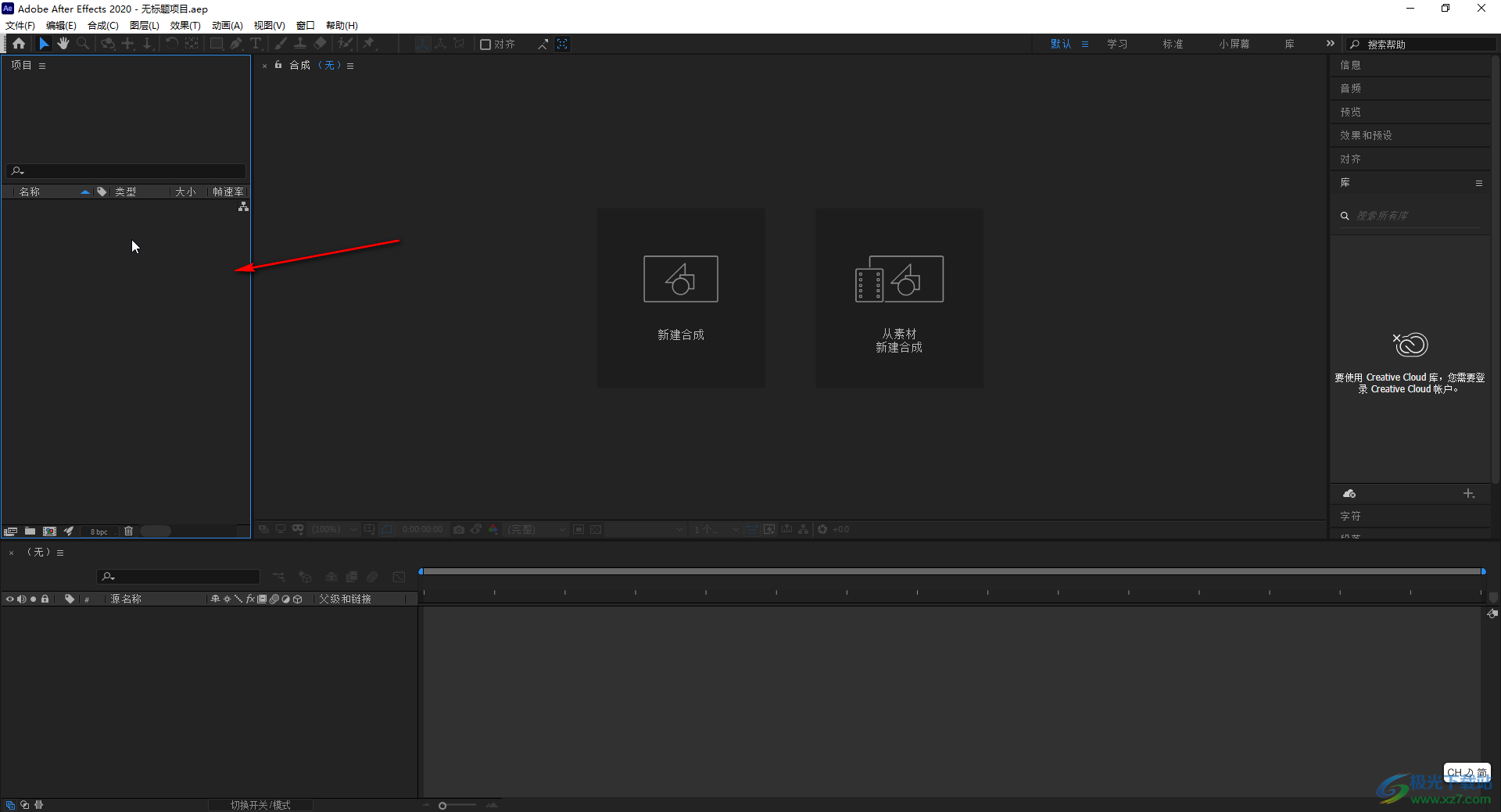Open the 合成(C) menu
This screenshot has height=812, width=1501.
(103, 25)
